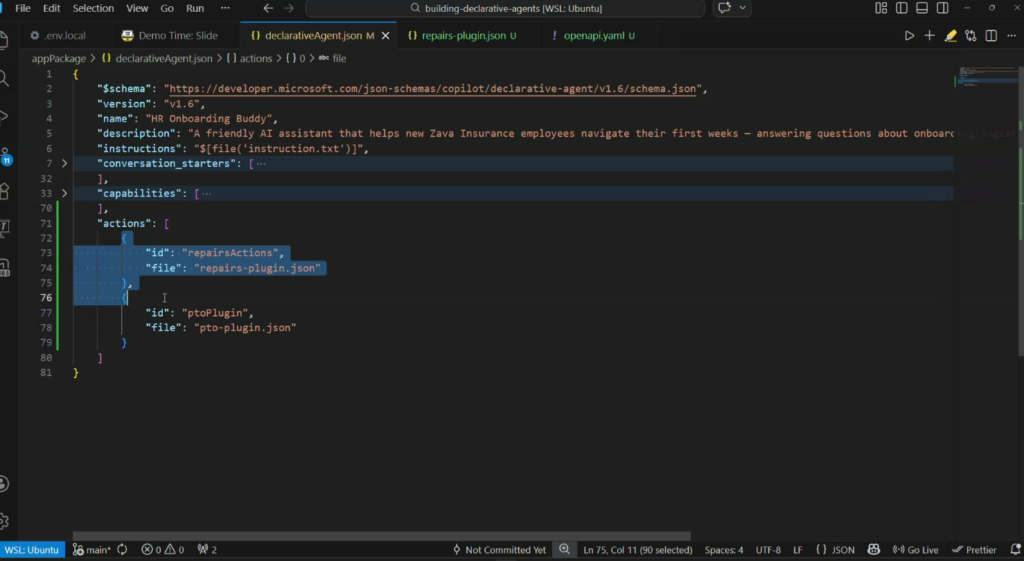Expand the folded capabilities block
This screenshot has width=1024, height=561.
point(65,193)
